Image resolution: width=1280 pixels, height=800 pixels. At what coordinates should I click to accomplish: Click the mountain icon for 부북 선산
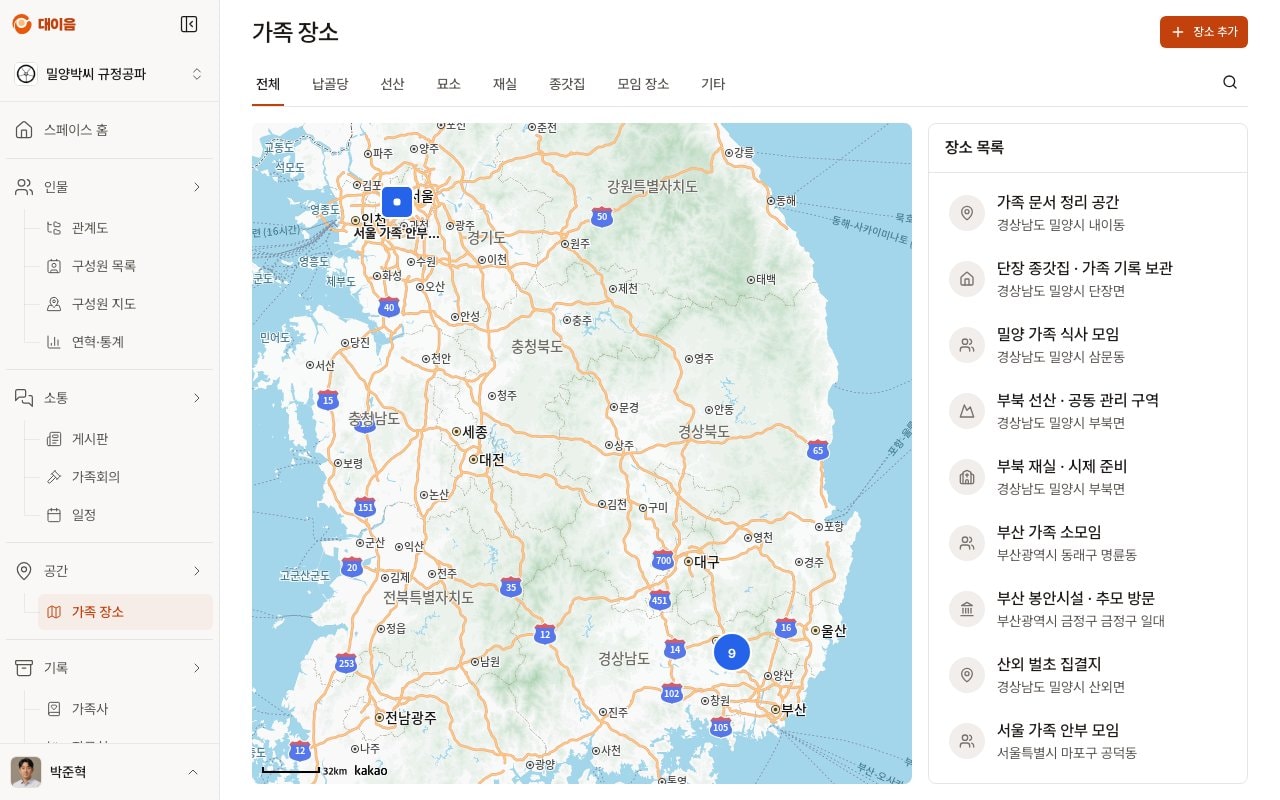click(x=967, y=411)
